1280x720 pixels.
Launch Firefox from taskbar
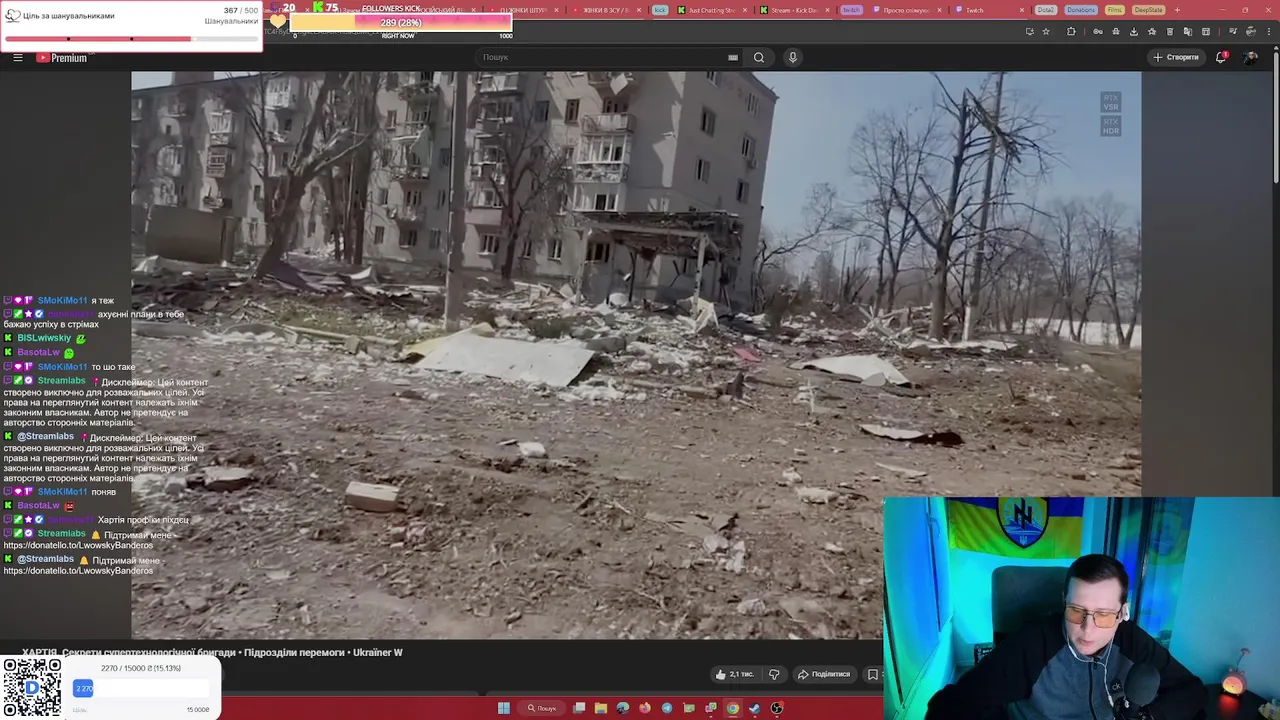(x=645, y=708)
